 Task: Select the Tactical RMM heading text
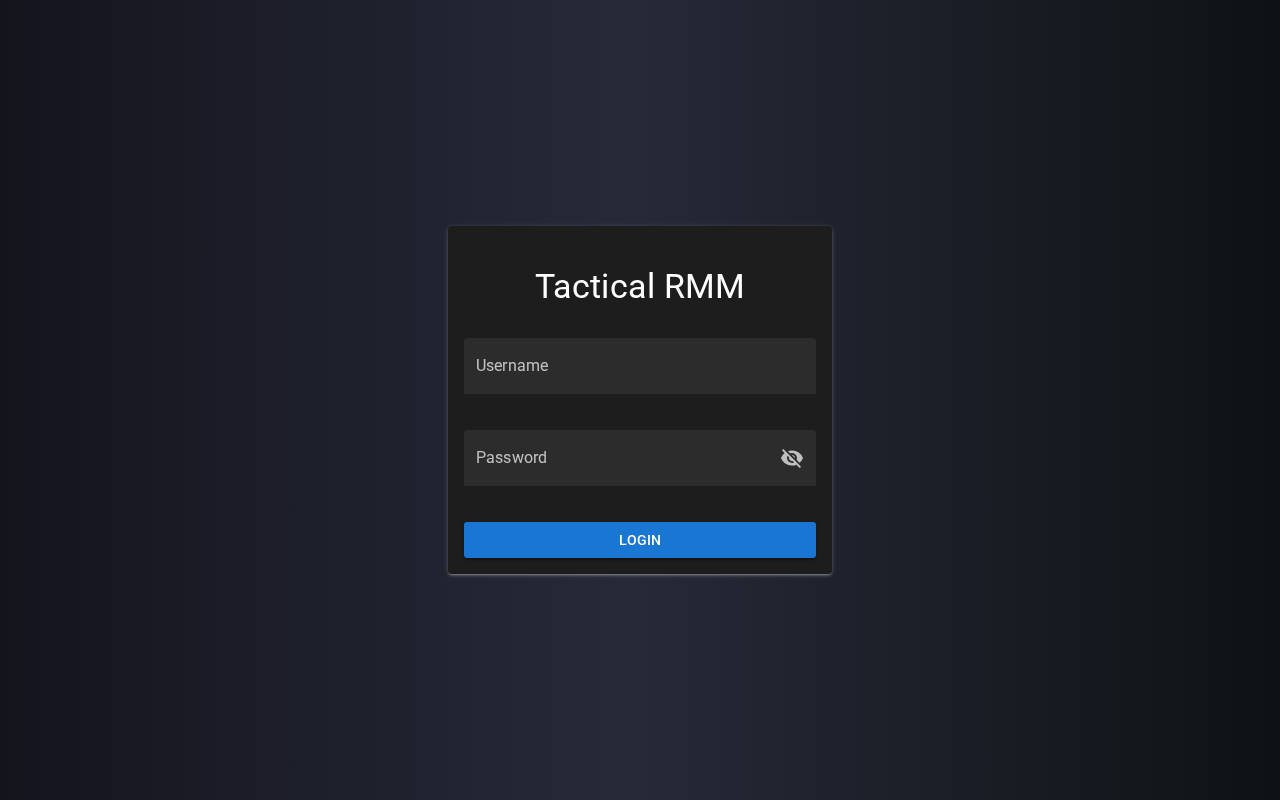point(640,287)
